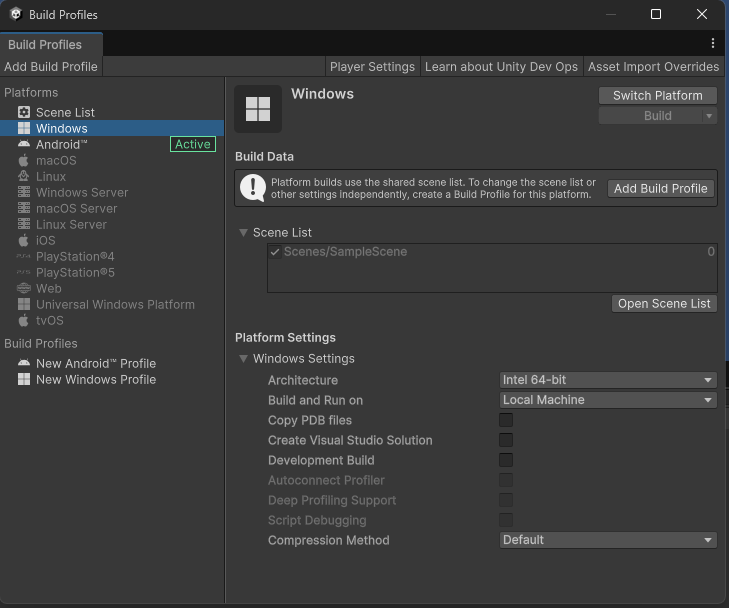Select the macOS platform text
The image size is (729, 608).
pos(56,160)
